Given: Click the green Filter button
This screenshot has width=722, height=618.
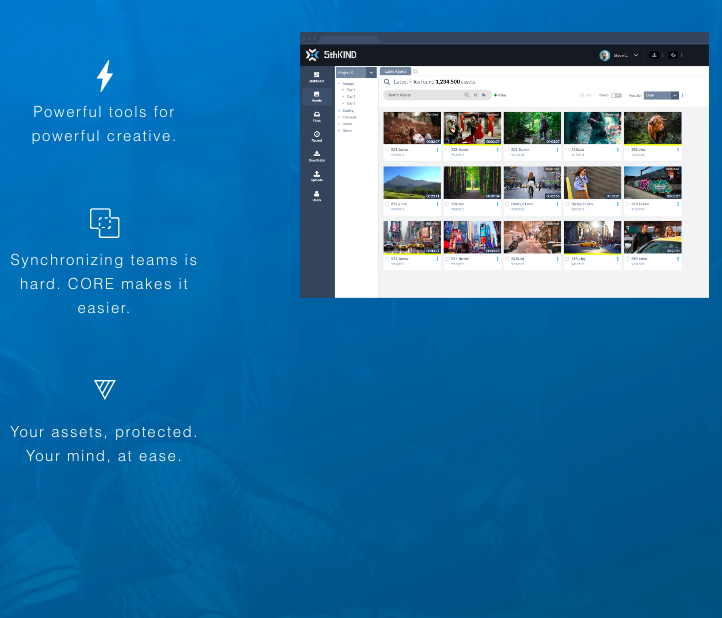Looking at the screenshot, I should [x=500, y=95].
